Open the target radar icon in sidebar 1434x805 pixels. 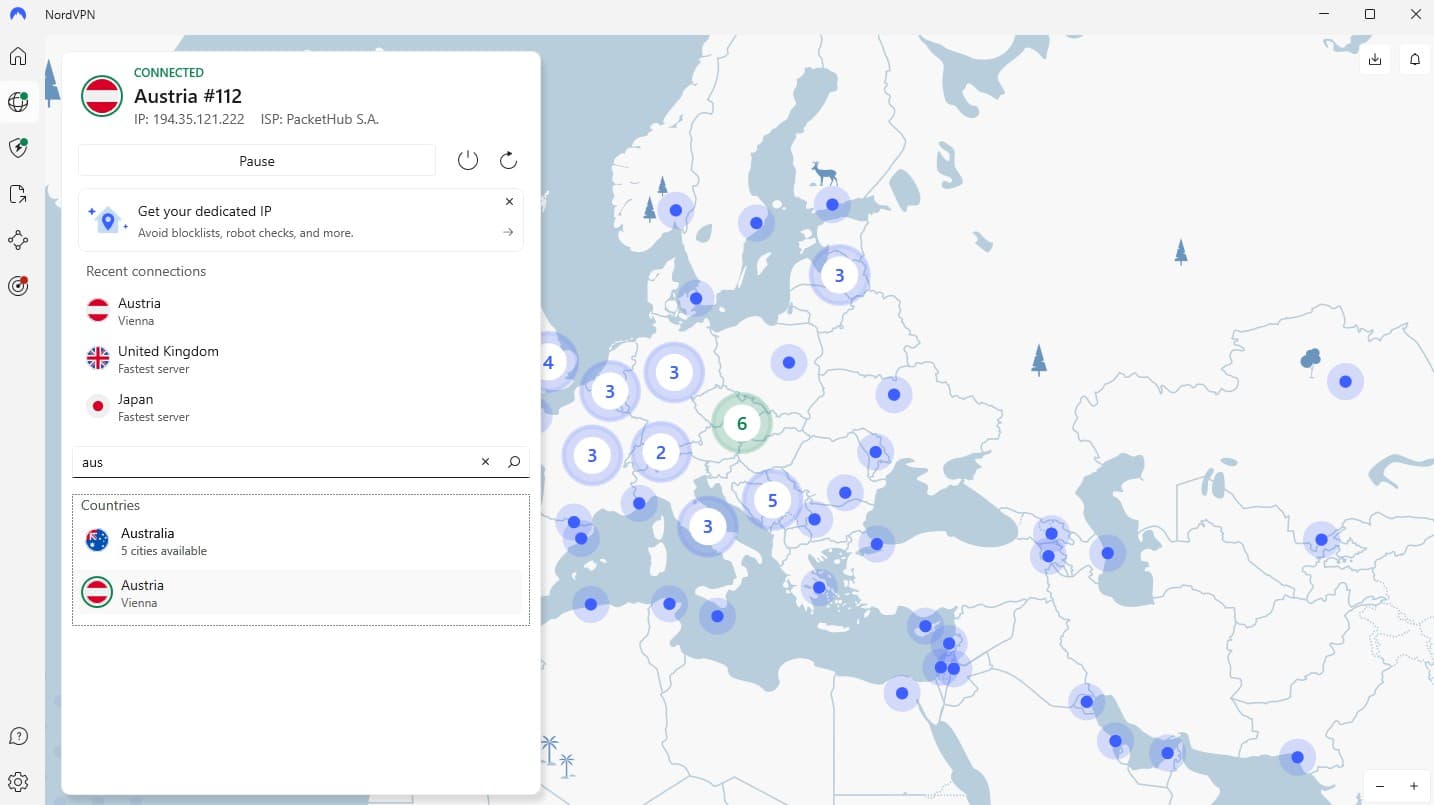pyautogui.click(x=18, y=286)
